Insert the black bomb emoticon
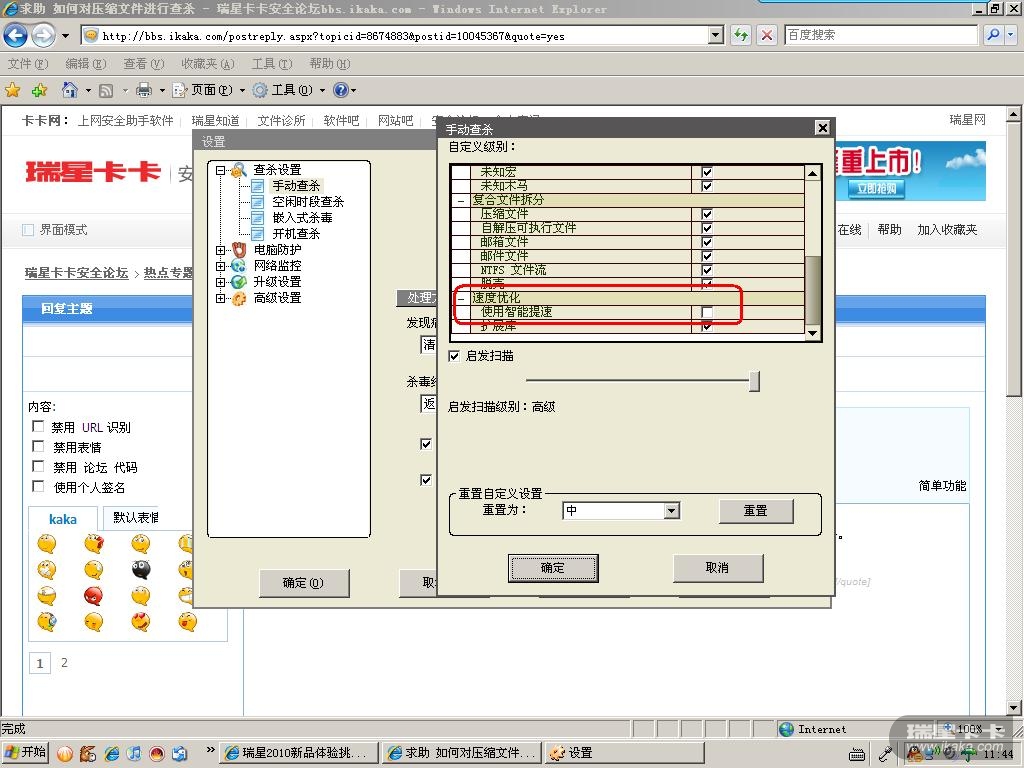1024x768 pixels. [140, 569]
